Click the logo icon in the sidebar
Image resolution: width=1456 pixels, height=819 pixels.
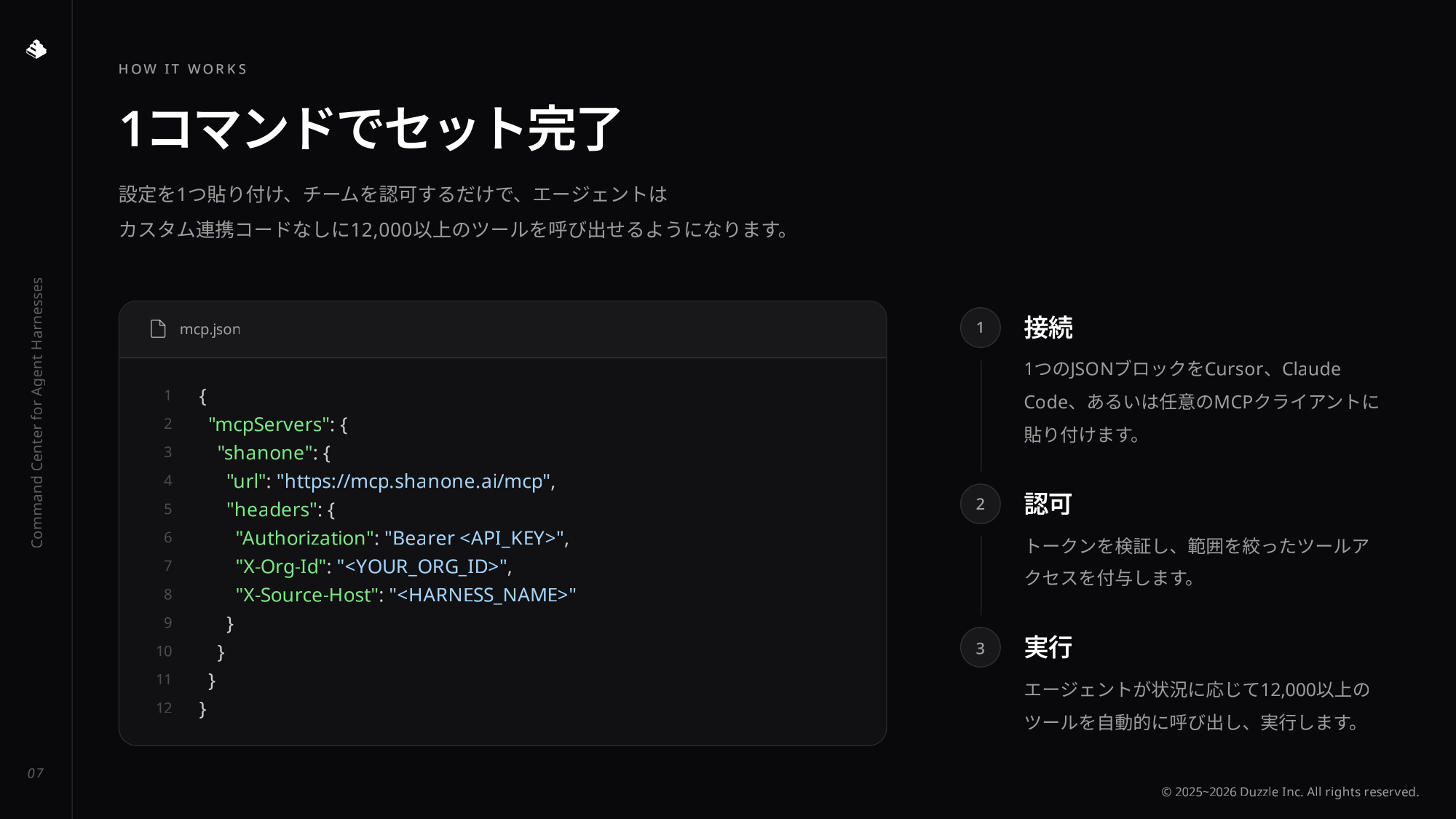36,49
